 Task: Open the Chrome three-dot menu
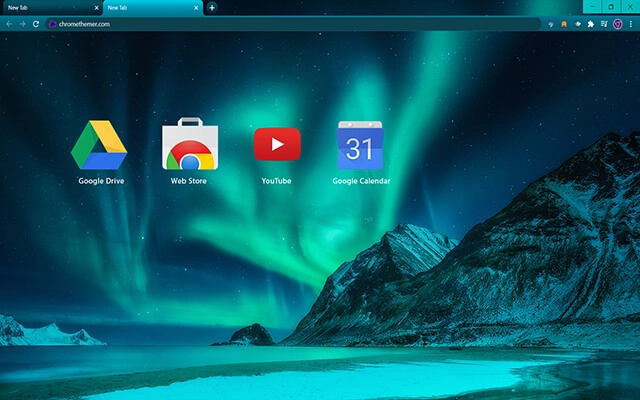pos(631,24)
